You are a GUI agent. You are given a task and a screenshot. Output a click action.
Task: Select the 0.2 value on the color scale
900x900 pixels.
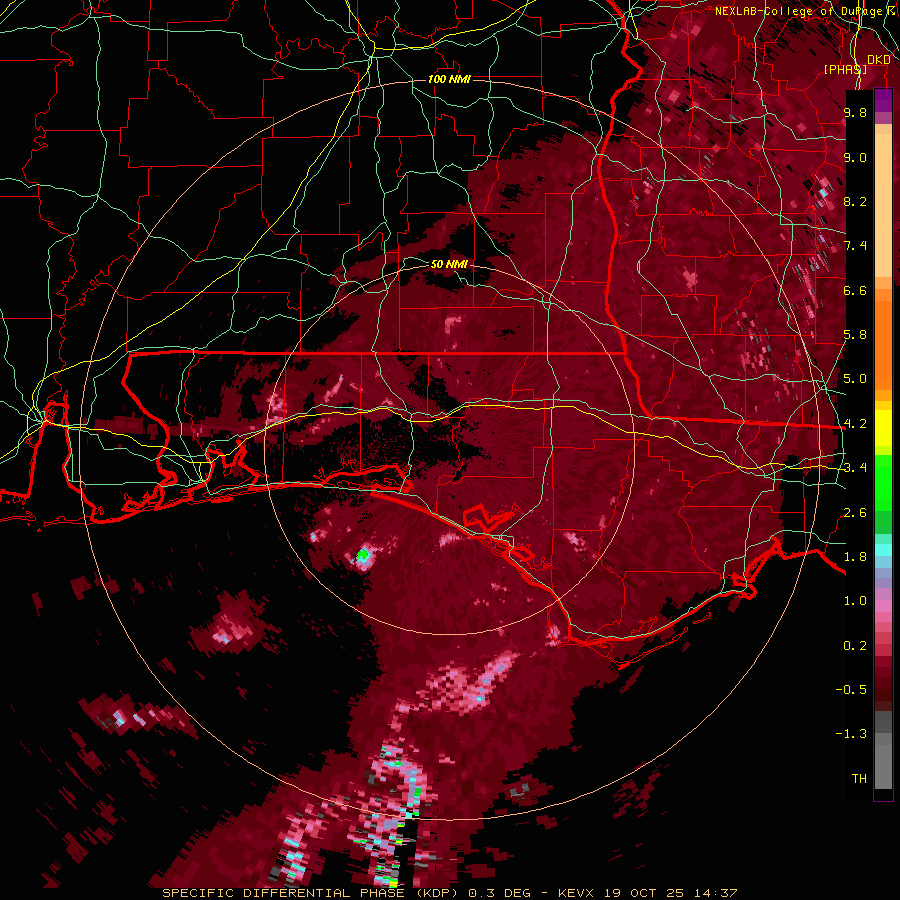tap(855, 646)
